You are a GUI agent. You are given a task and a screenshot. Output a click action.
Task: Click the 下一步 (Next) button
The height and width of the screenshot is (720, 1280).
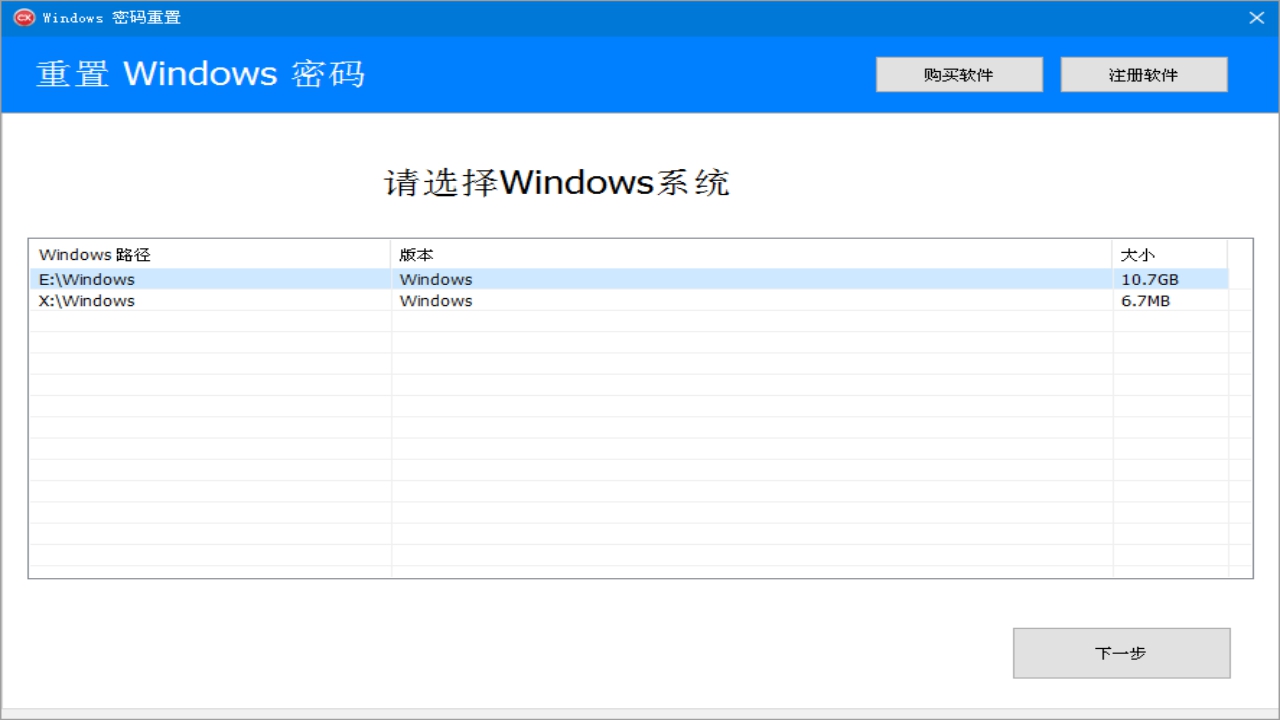1121,652
